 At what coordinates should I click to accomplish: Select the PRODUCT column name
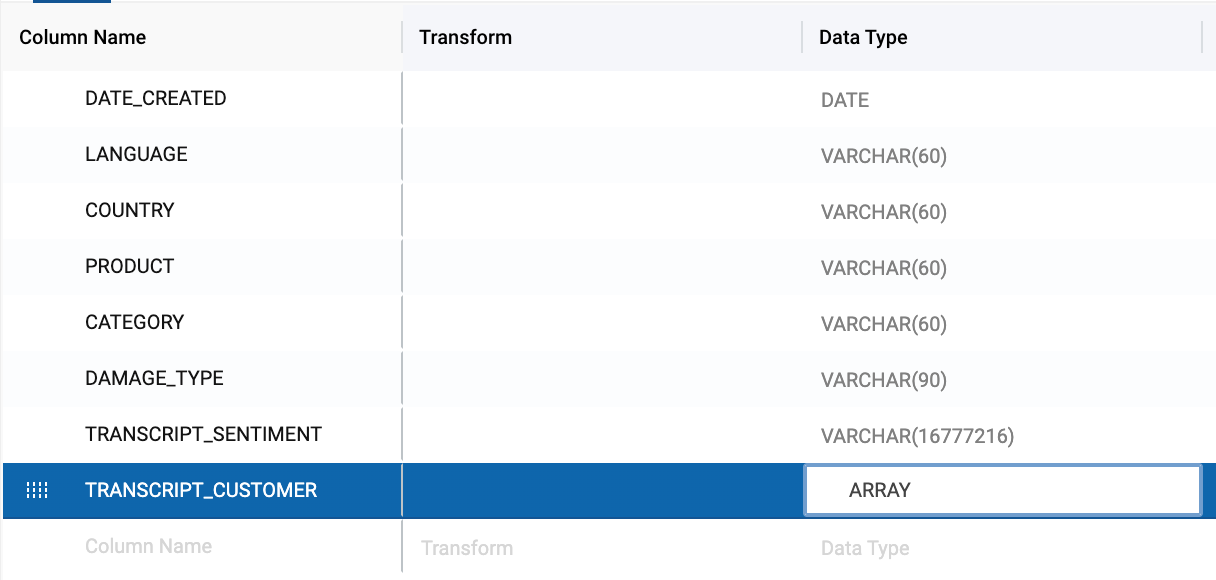(130, 266)
